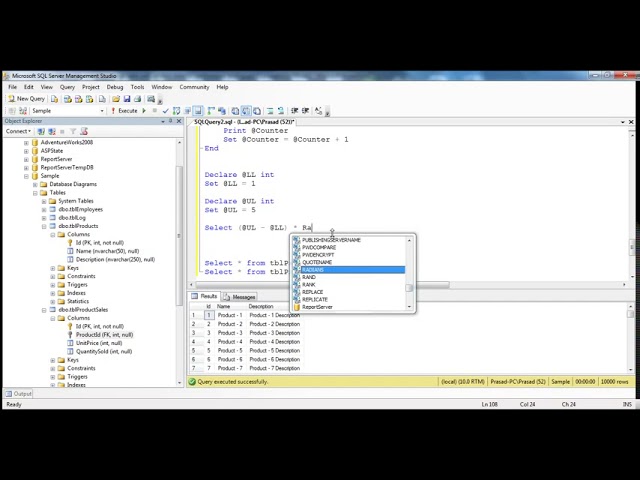Select Results to Grid mode
Viewport: 640px width, 480px height.
(246, 111)
